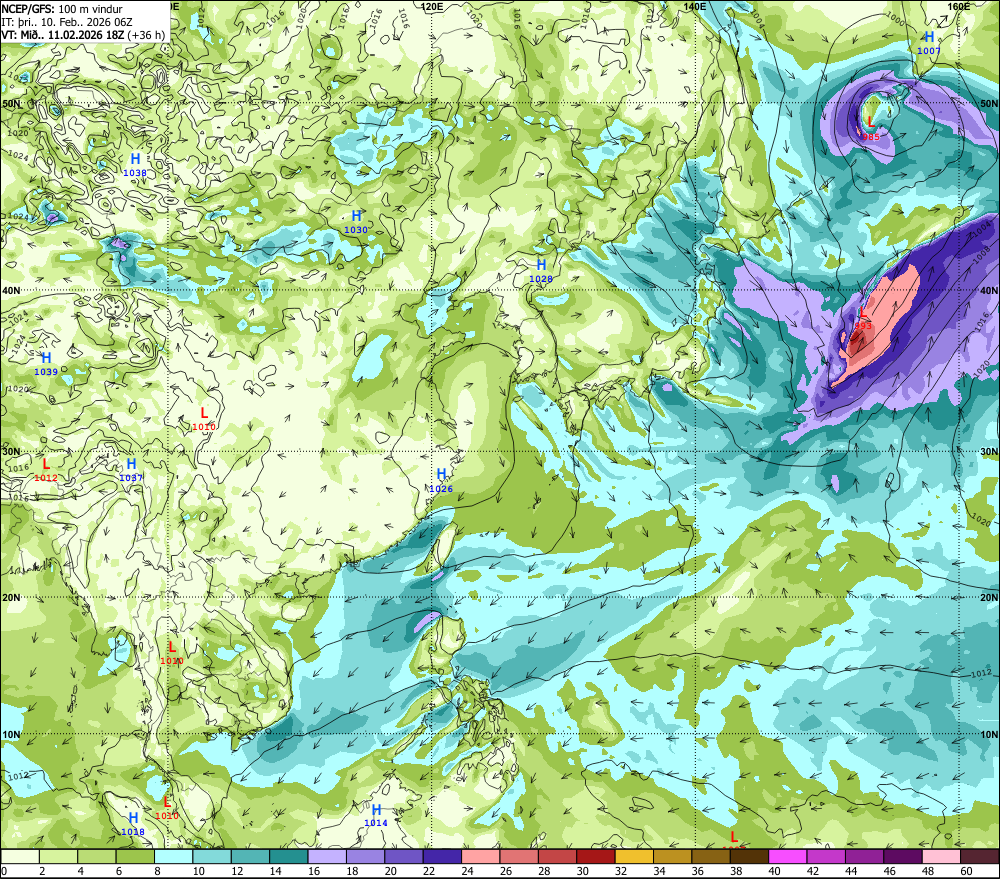Click the NCEP/GFS 100 m vindur title
This screenshot has height=879, width=1000.
pyautogui.click(x=62, y=9)
